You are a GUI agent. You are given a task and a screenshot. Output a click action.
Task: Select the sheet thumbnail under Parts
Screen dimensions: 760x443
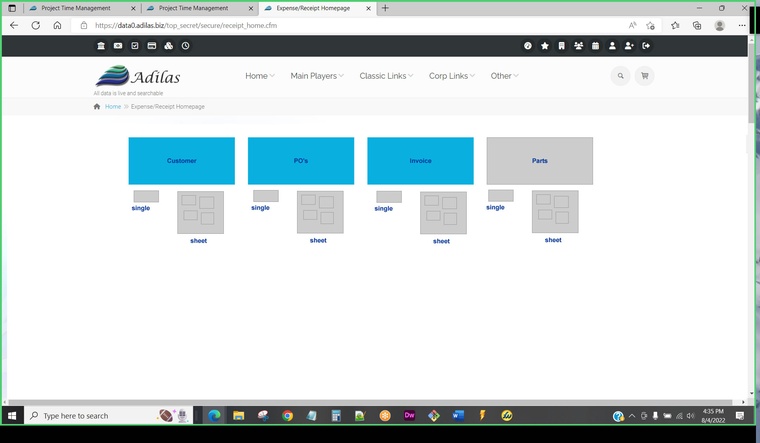click(554, 212)
